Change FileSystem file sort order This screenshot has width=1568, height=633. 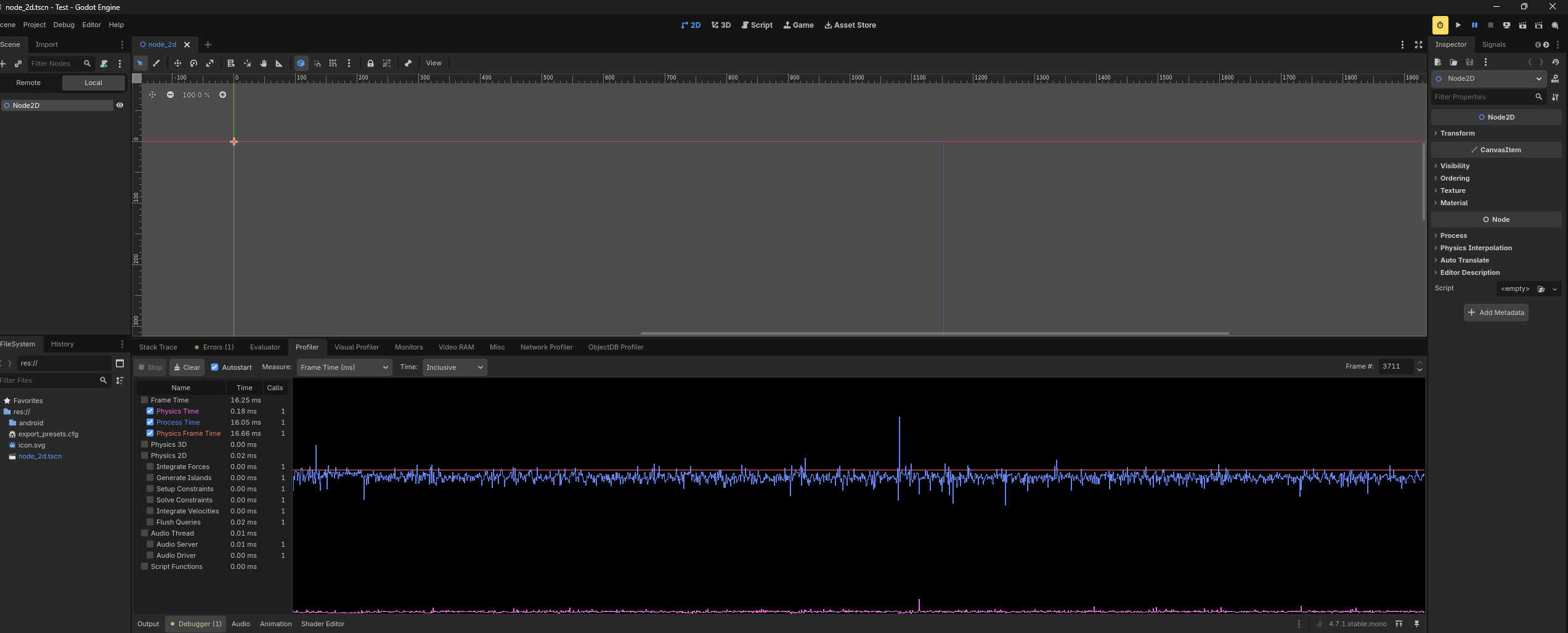[120, 380]
